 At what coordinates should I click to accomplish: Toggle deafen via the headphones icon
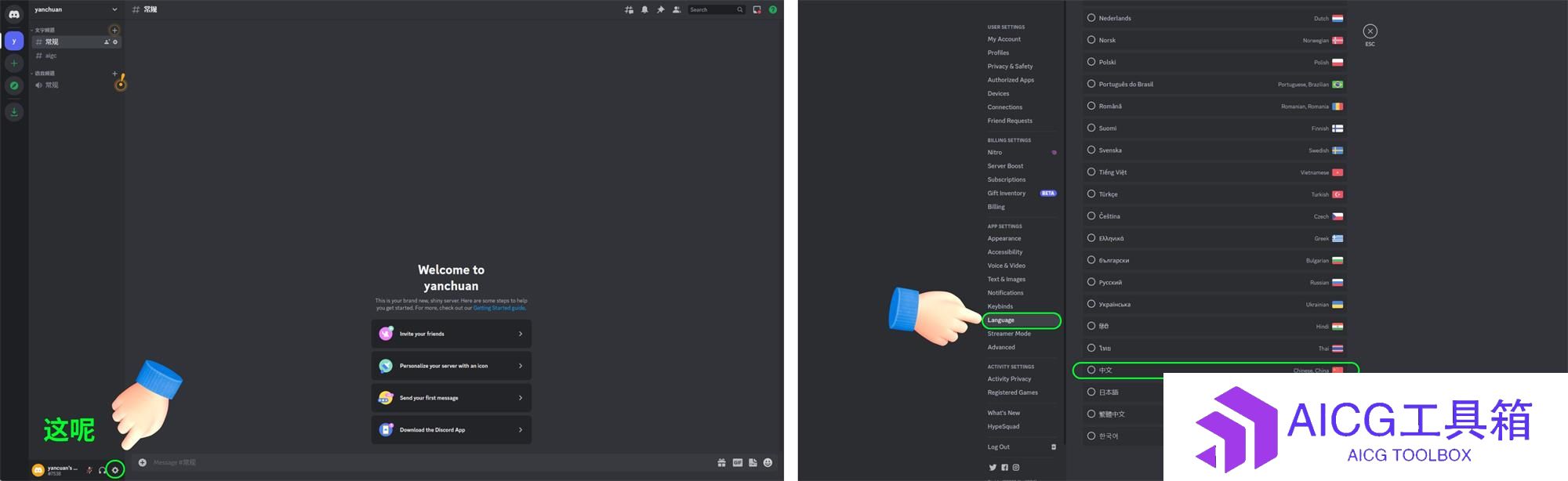click(102, 470)
